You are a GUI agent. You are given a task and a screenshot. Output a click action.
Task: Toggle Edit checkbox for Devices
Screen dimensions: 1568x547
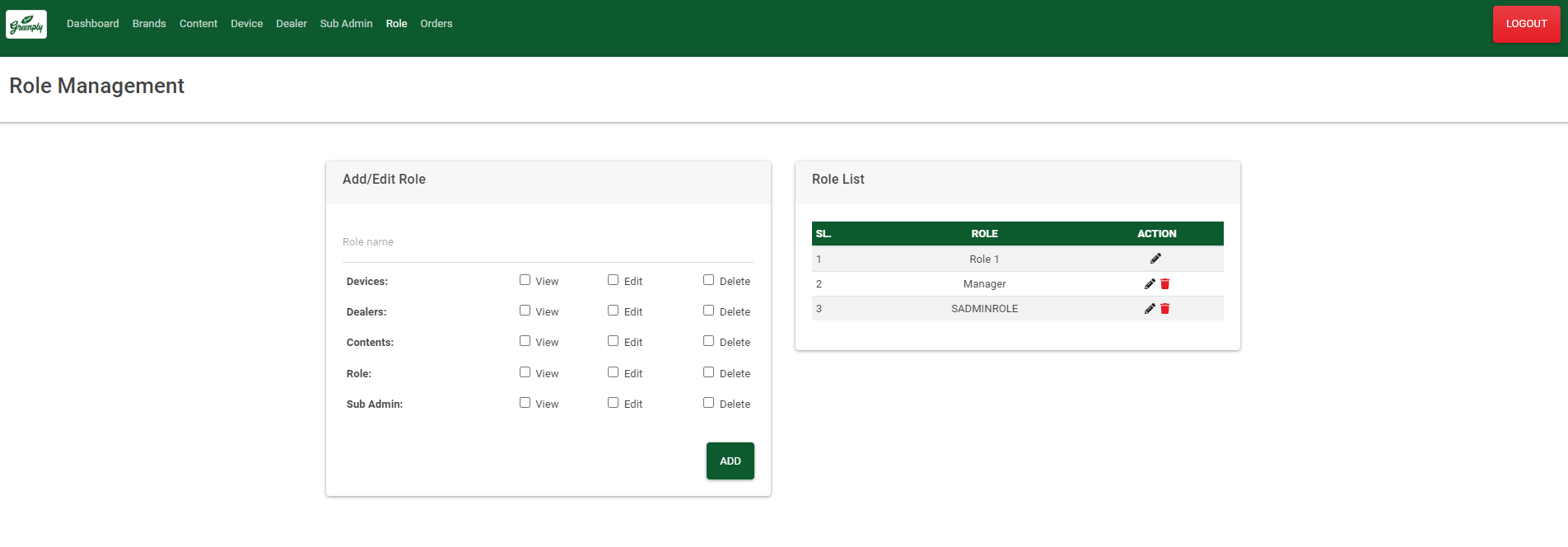coord(613,280)
